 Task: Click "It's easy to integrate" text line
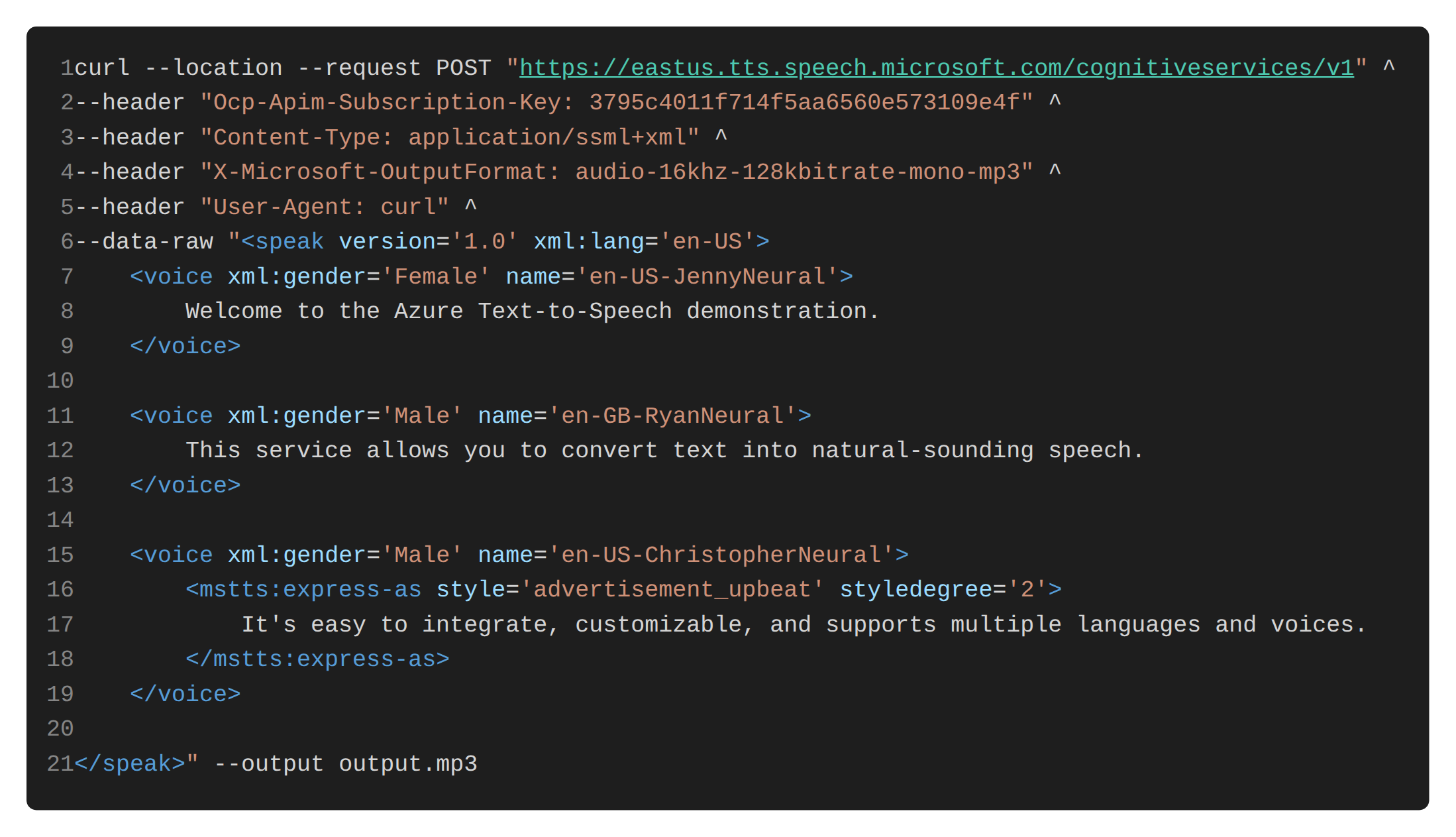[804, 624]
